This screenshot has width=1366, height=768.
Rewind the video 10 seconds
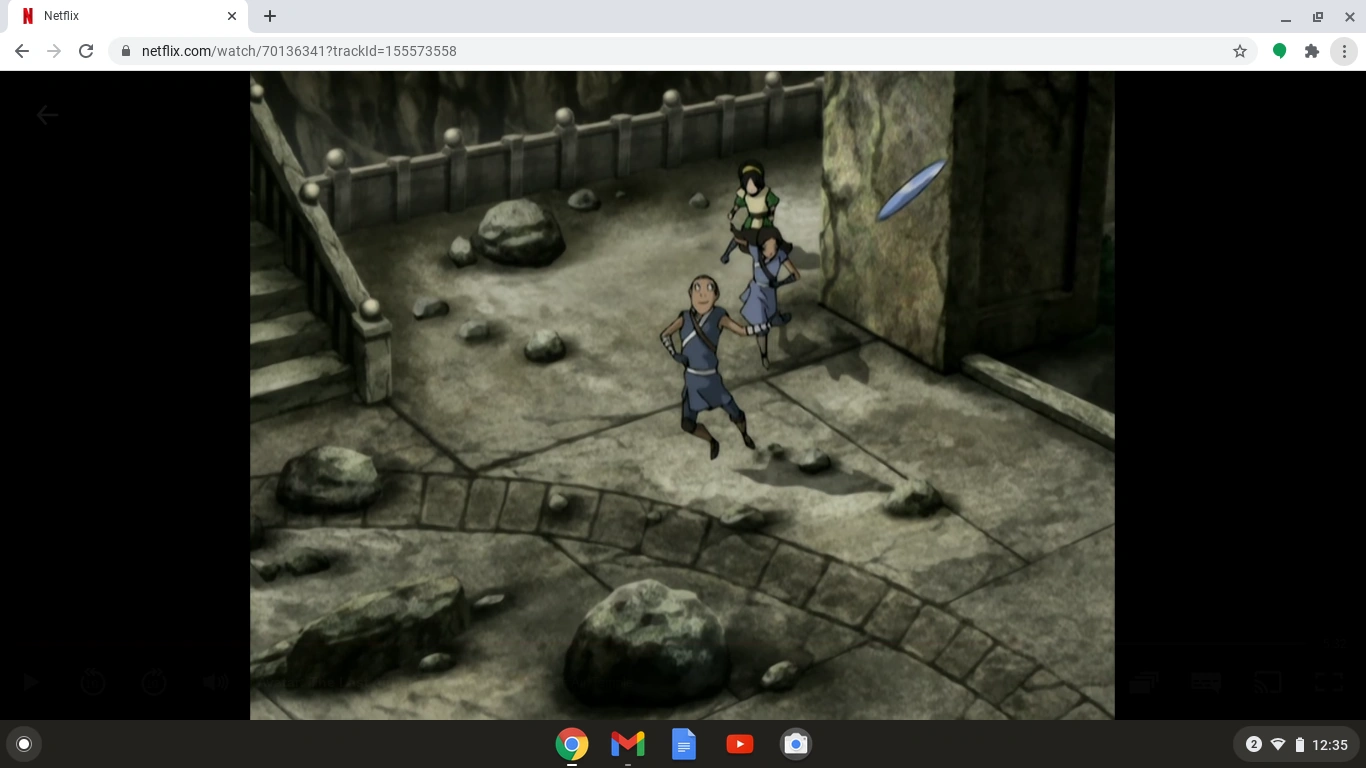(93, 681)
